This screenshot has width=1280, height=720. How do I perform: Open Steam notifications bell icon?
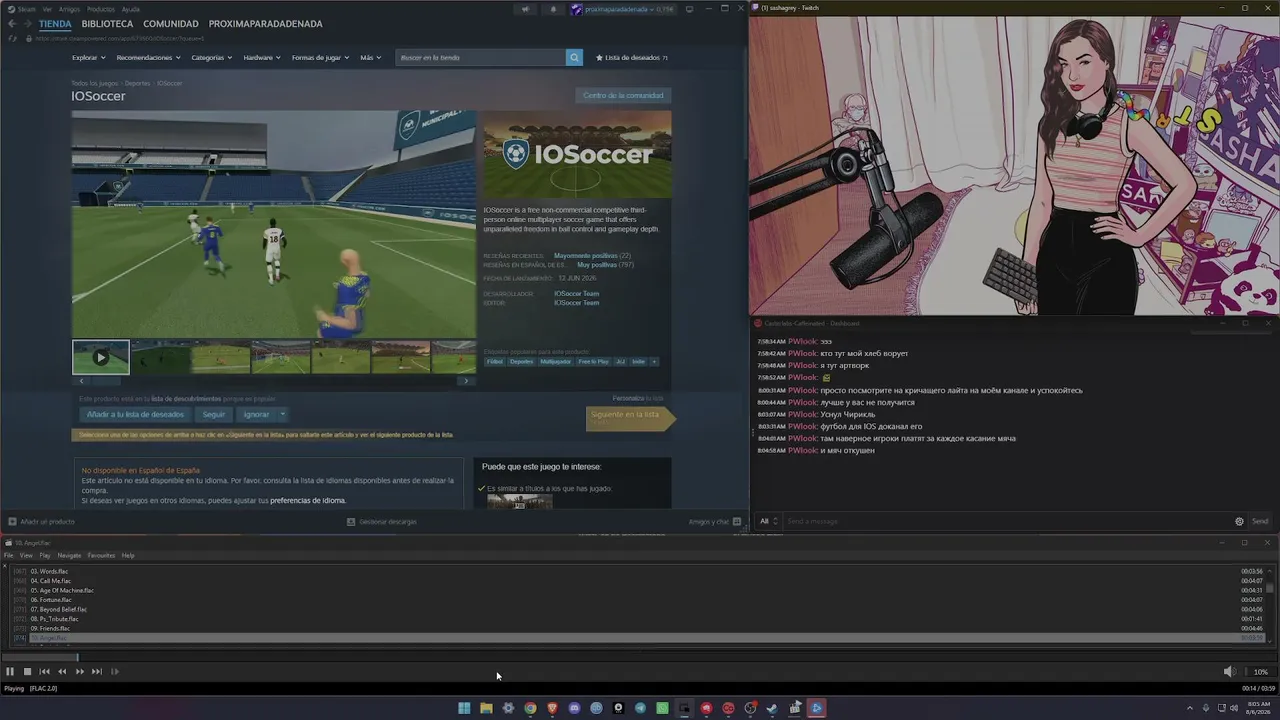(x=553, y=9)
